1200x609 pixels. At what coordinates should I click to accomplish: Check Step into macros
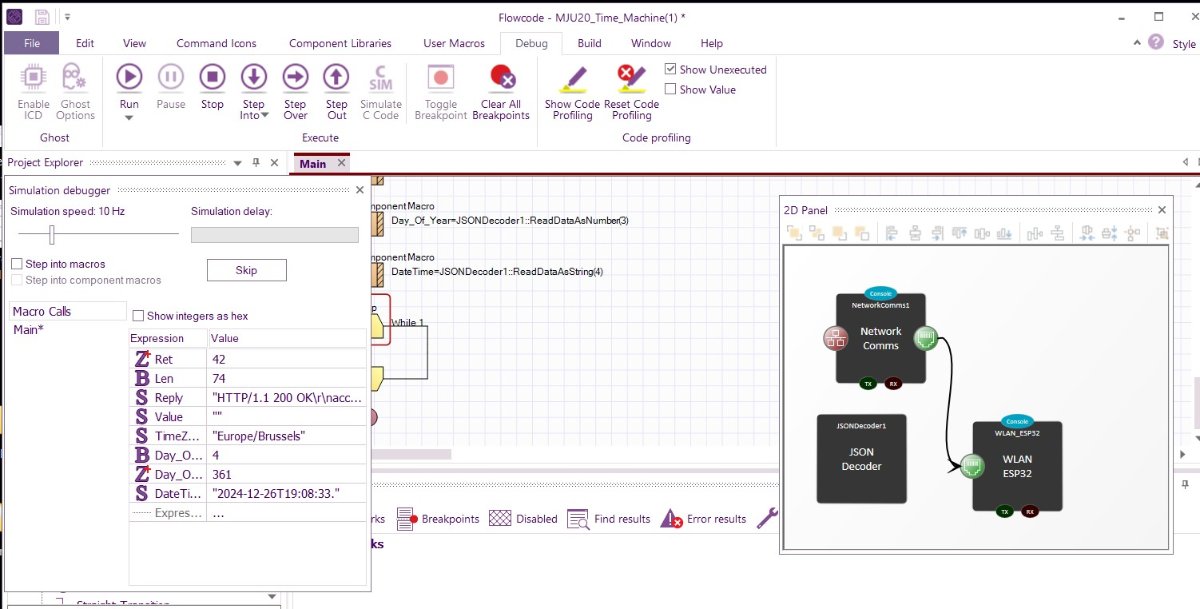click(17, 264)
